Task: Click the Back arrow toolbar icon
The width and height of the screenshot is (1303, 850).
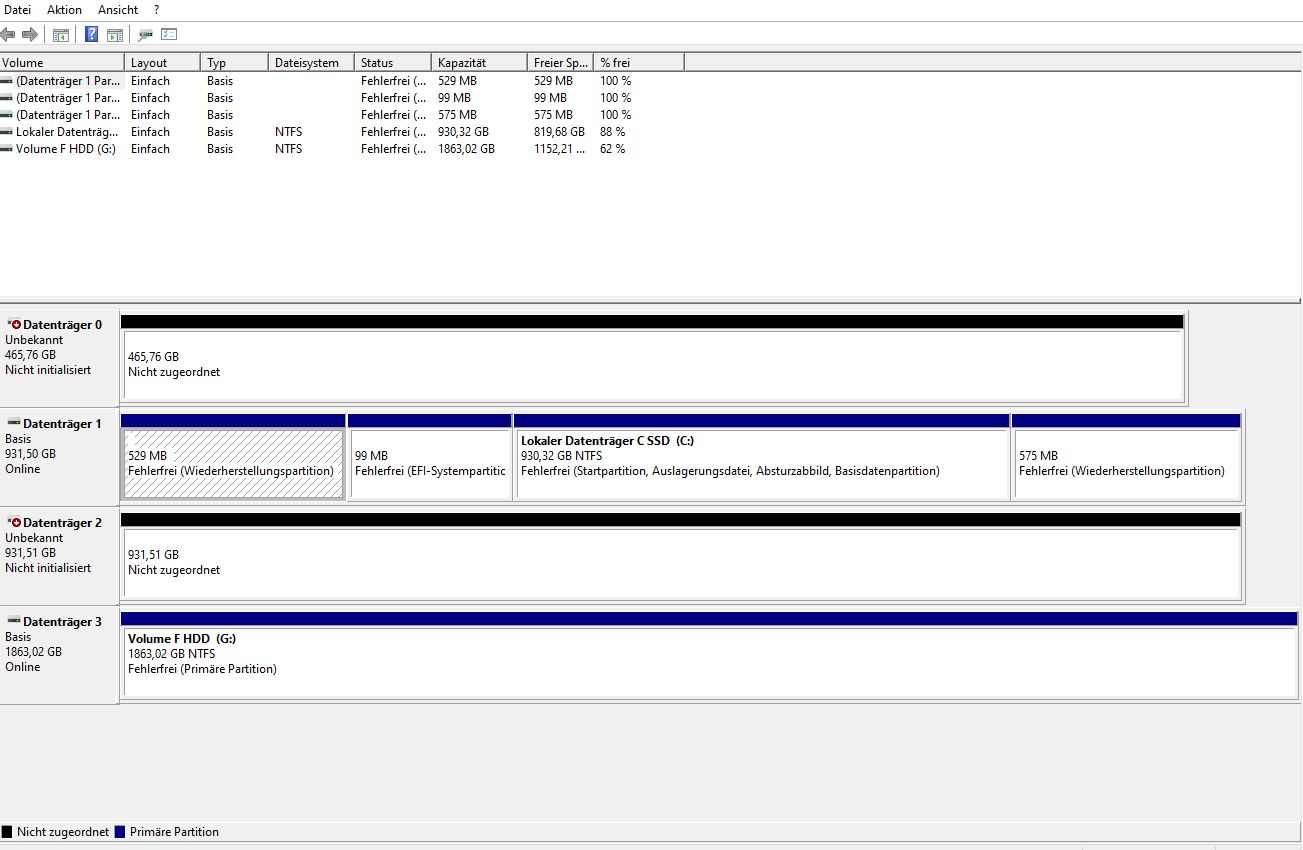Action: coord(8,34)
